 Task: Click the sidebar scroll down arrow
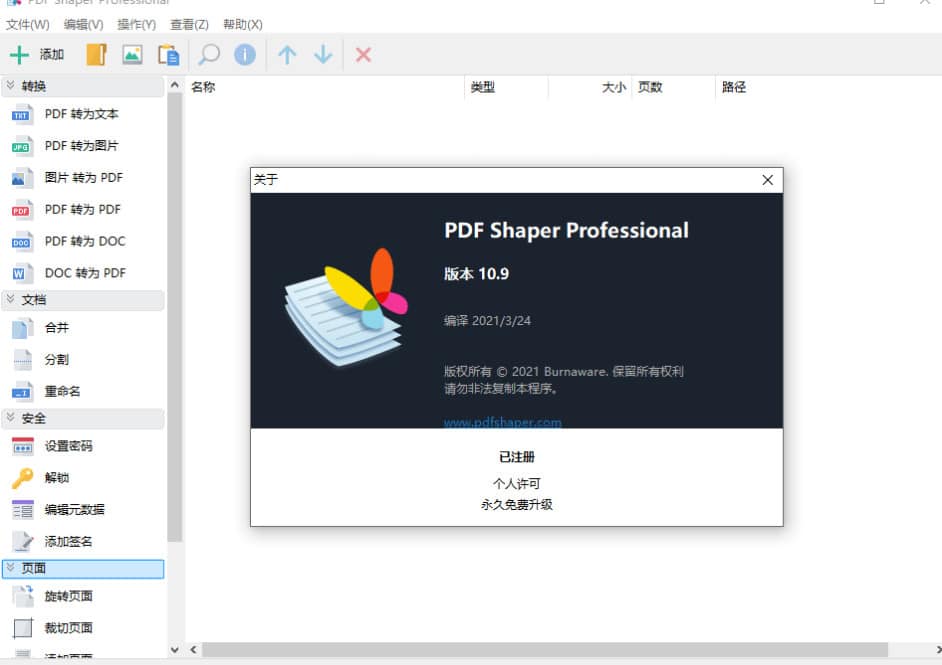coord(174,649)
